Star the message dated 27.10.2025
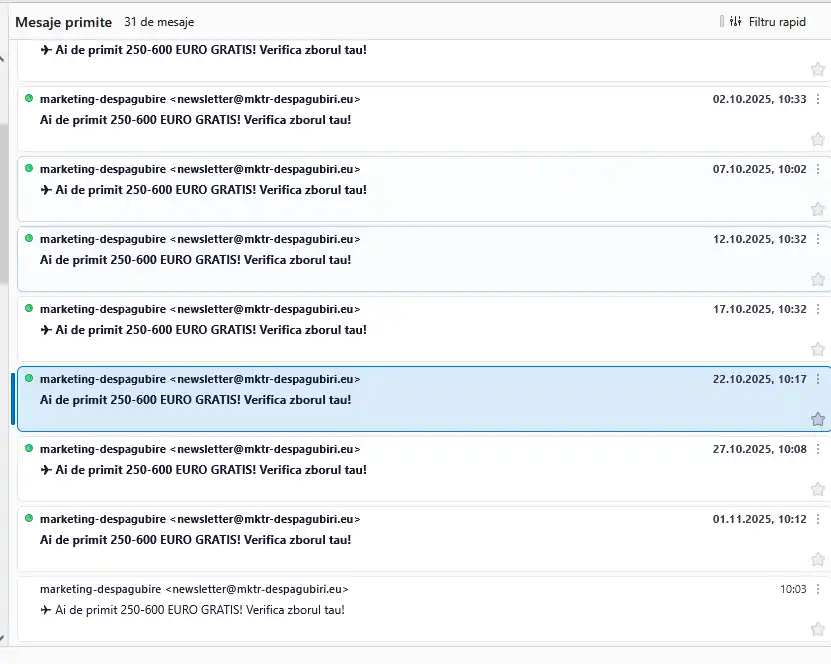 tap(818, 489)
